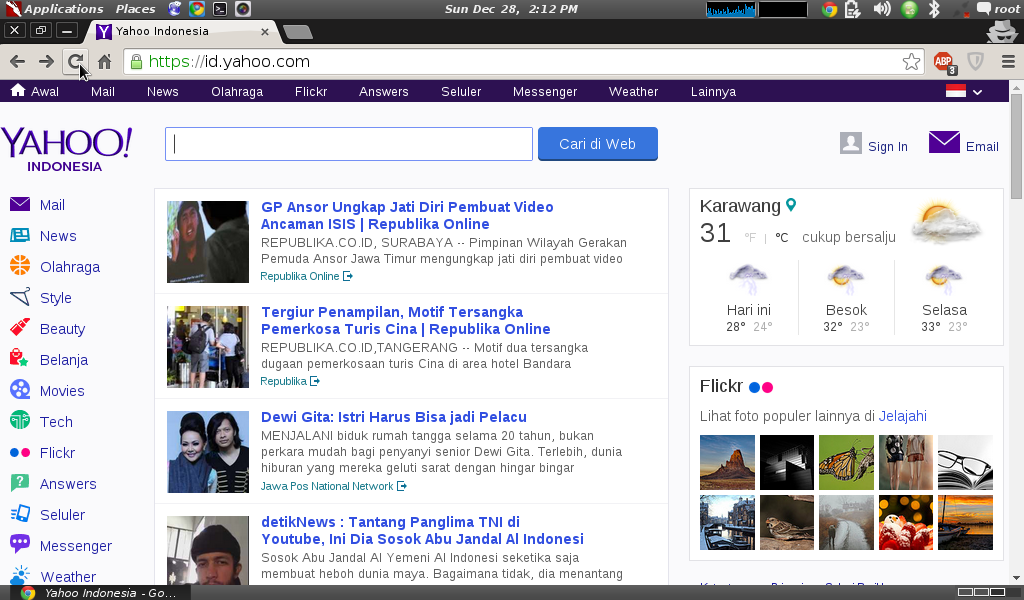
Task: Open the Lainnya more menu
Action: pos(713,91)
